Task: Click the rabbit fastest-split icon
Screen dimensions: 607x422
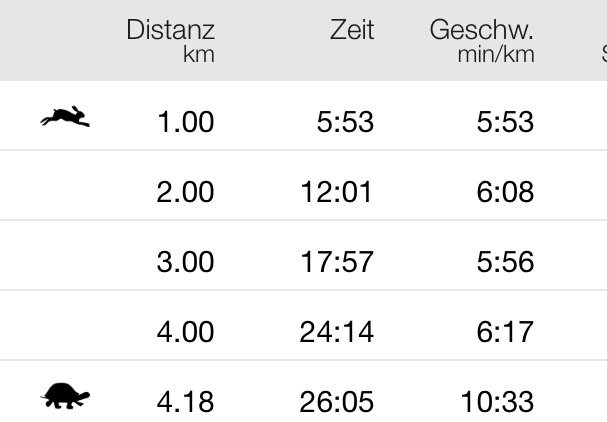Action: (x=65, y=118)
